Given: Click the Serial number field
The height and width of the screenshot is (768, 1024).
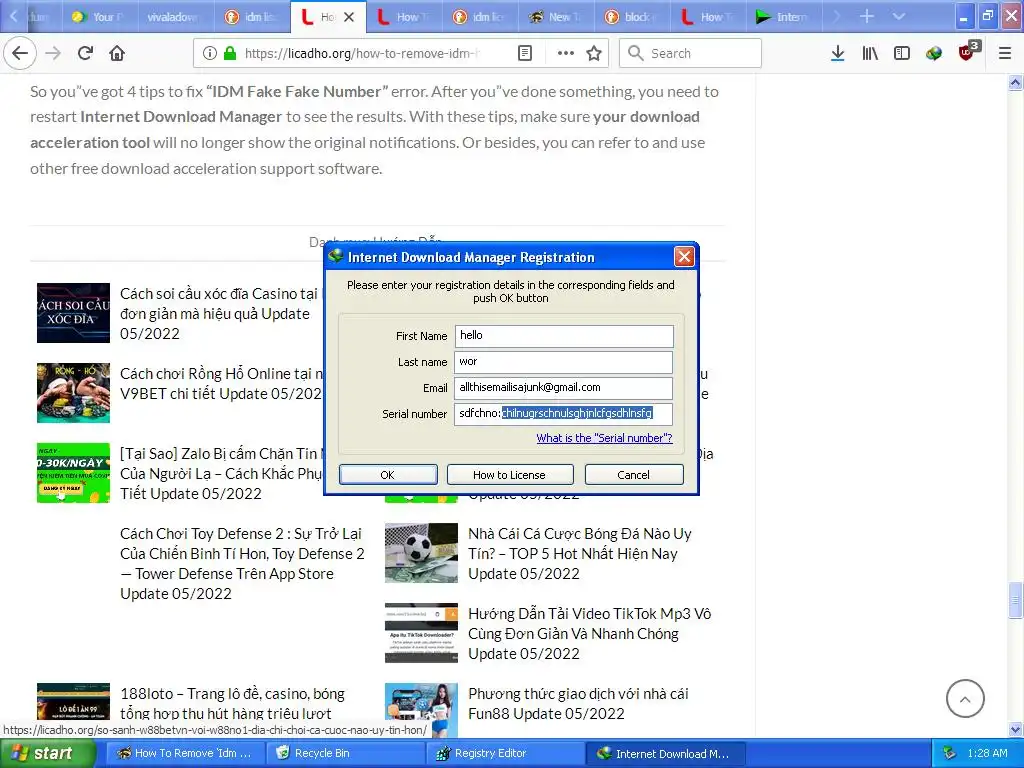Looking at the screenshot, I should [564, 413].
